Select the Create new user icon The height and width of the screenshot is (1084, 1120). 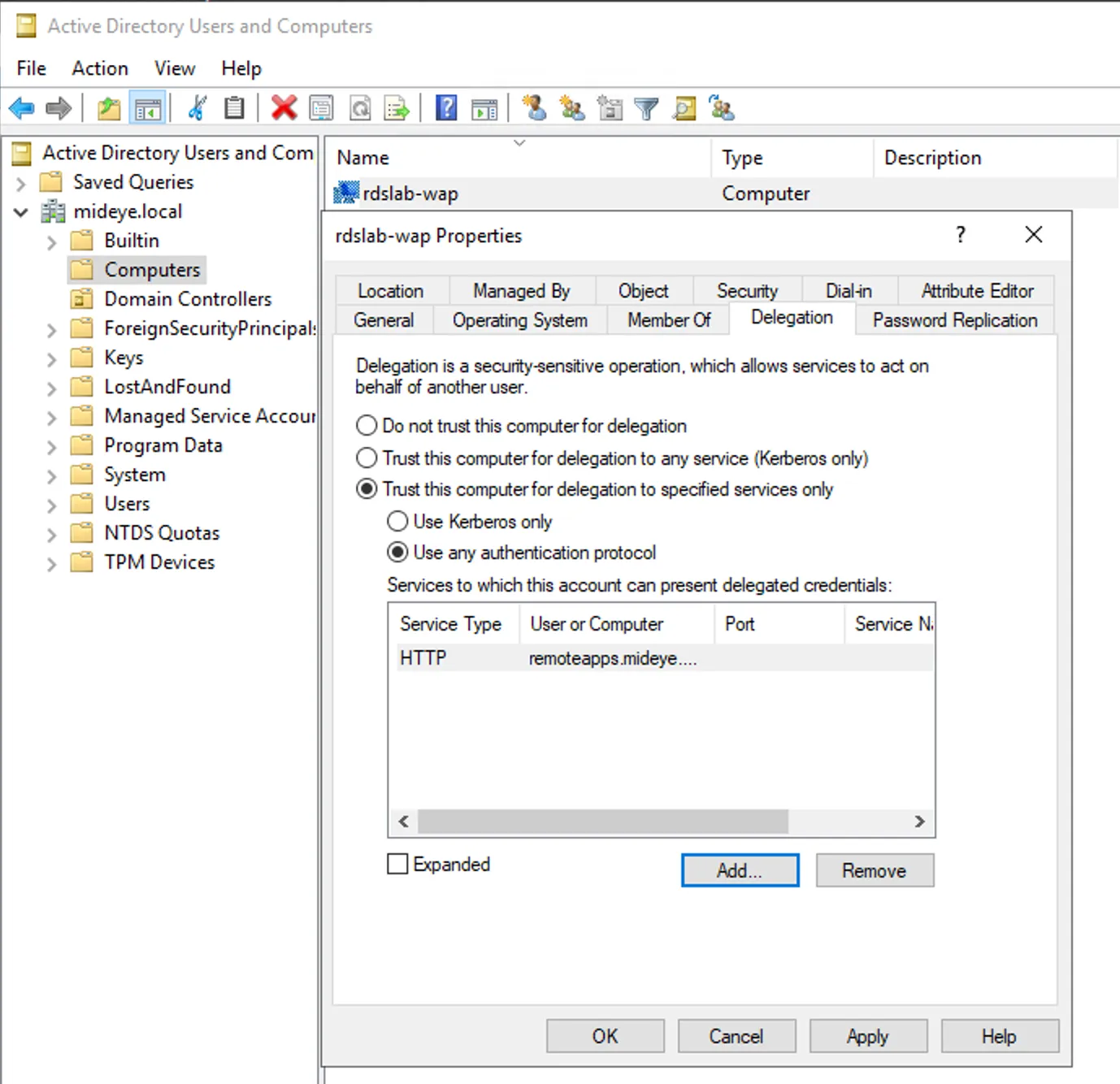534,107
